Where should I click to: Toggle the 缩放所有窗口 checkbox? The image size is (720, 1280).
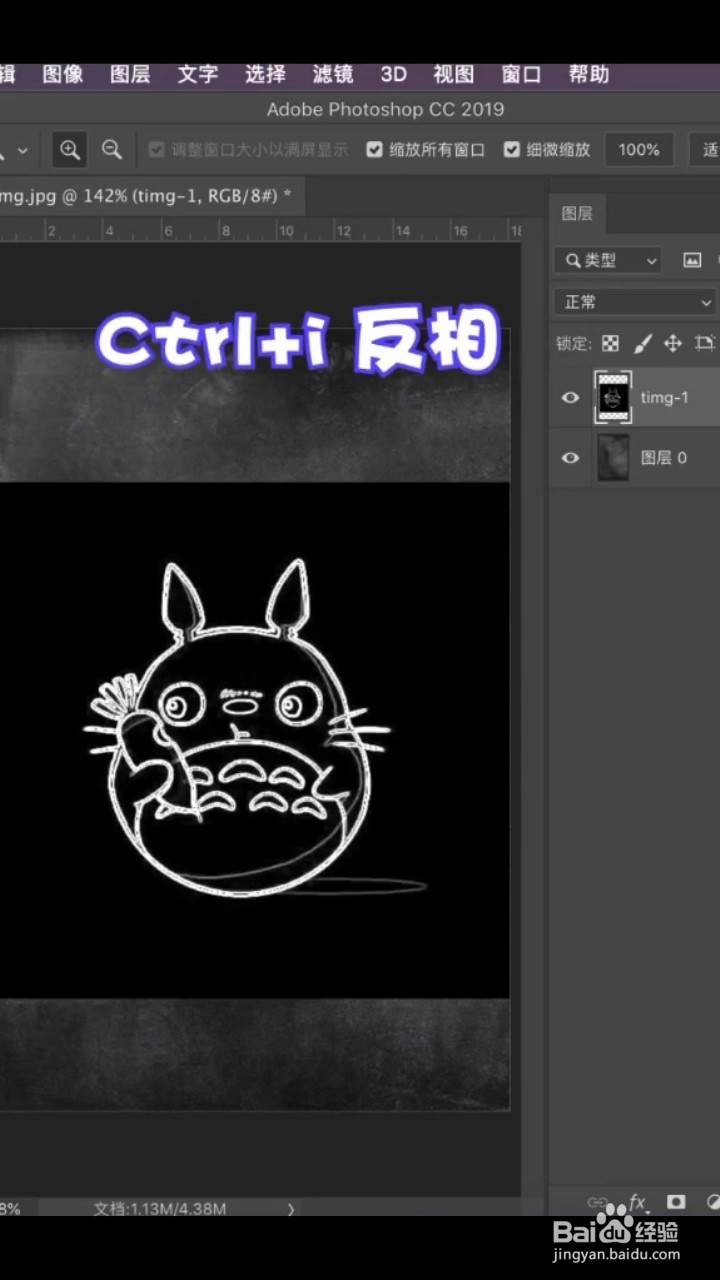pyautogui.click(x=375, y=150)
